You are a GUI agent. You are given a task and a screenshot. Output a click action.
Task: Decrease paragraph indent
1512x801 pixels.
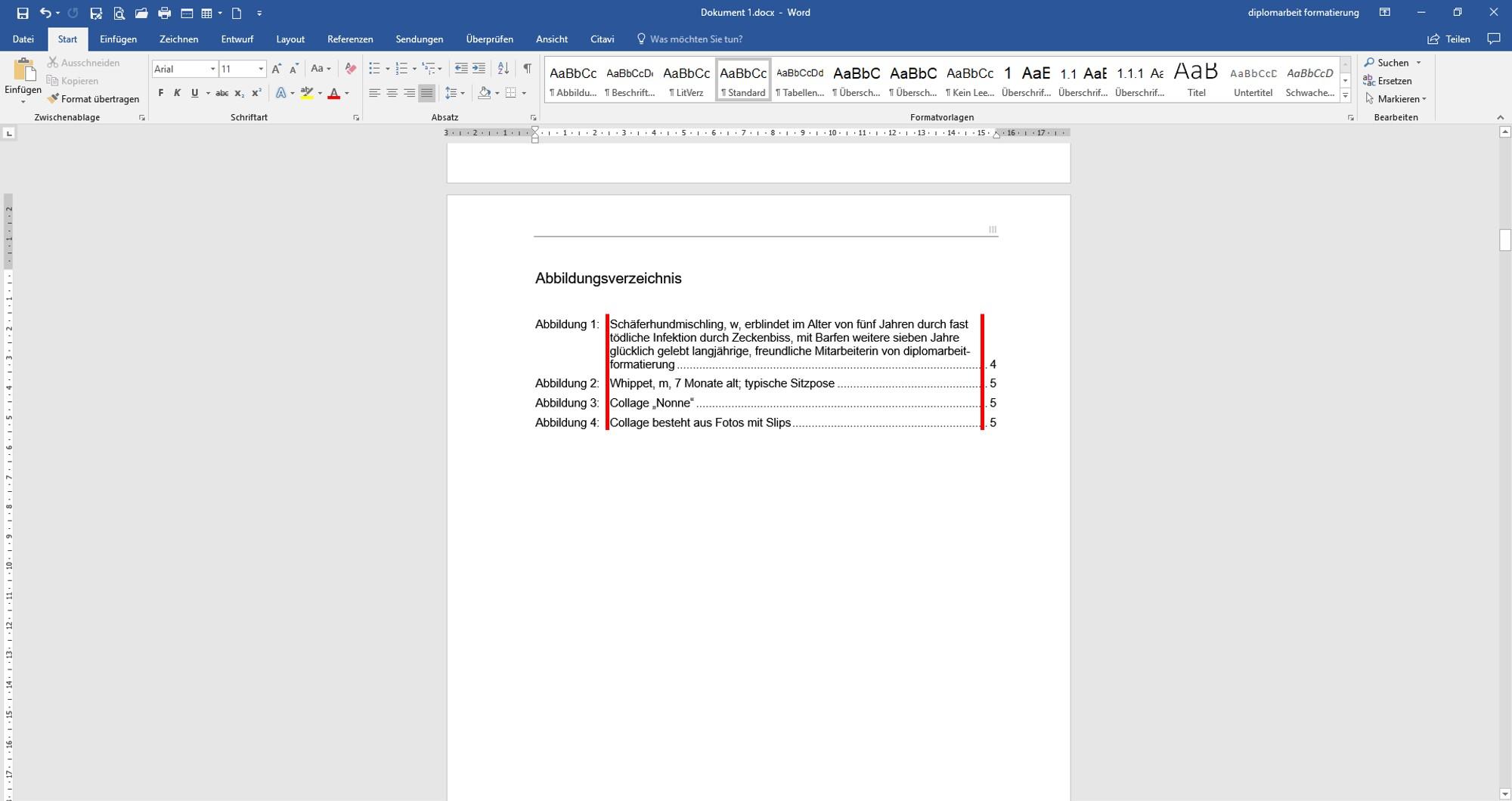click(x=461, y=69)
